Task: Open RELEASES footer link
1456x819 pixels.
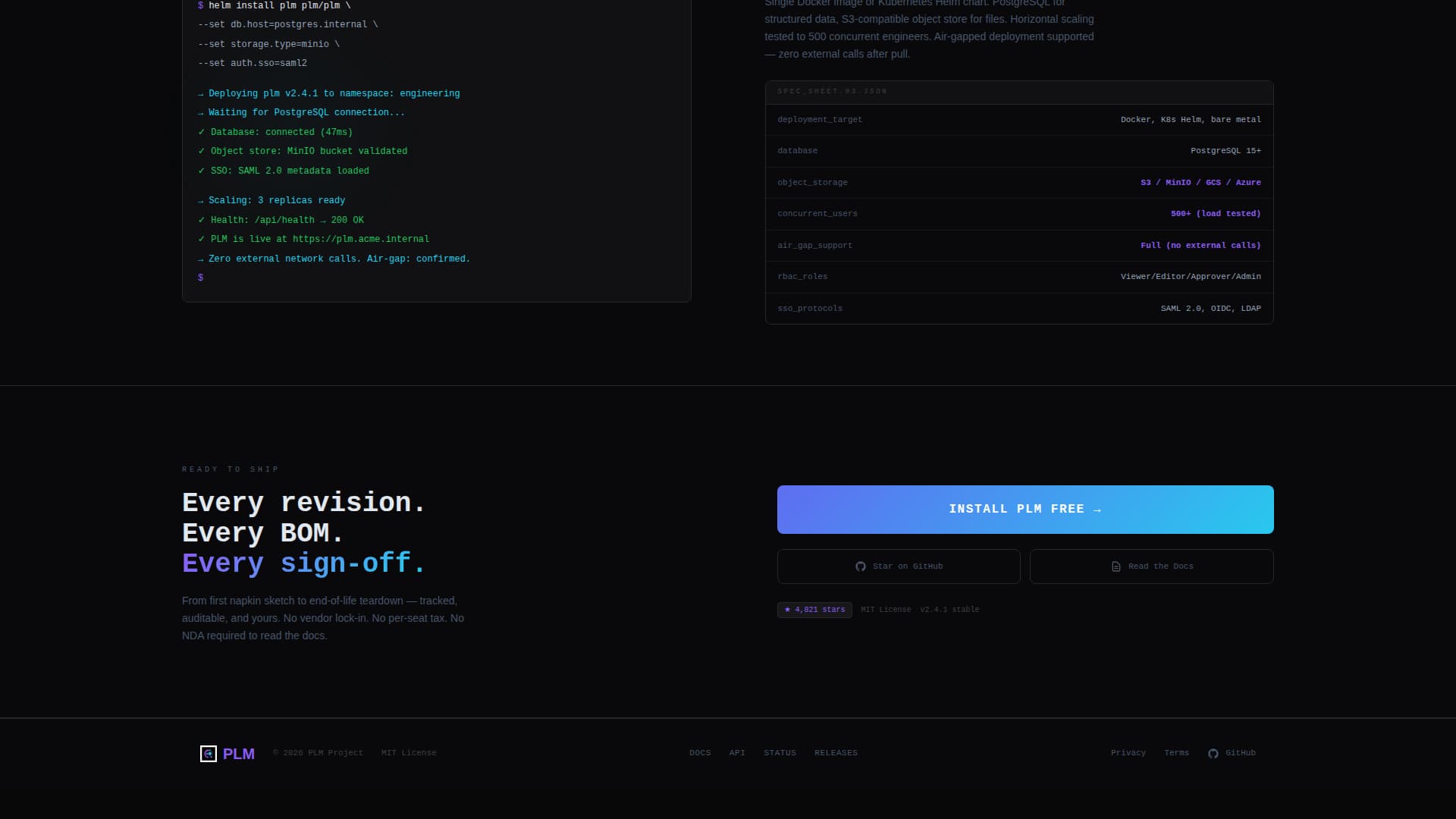Action: tap(836, 753)
